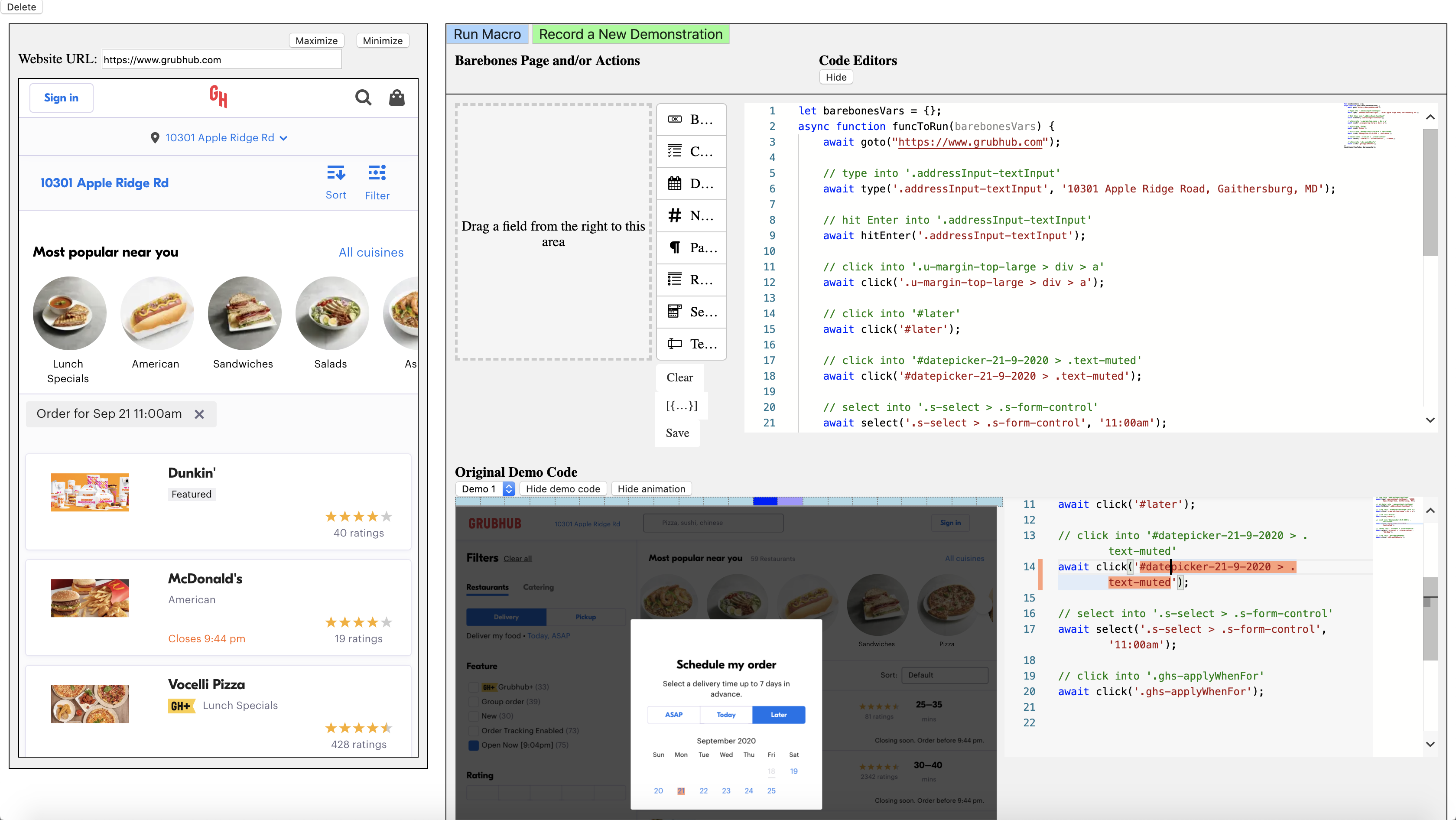Click the [{…}] JSON button

tap(682, 406)
